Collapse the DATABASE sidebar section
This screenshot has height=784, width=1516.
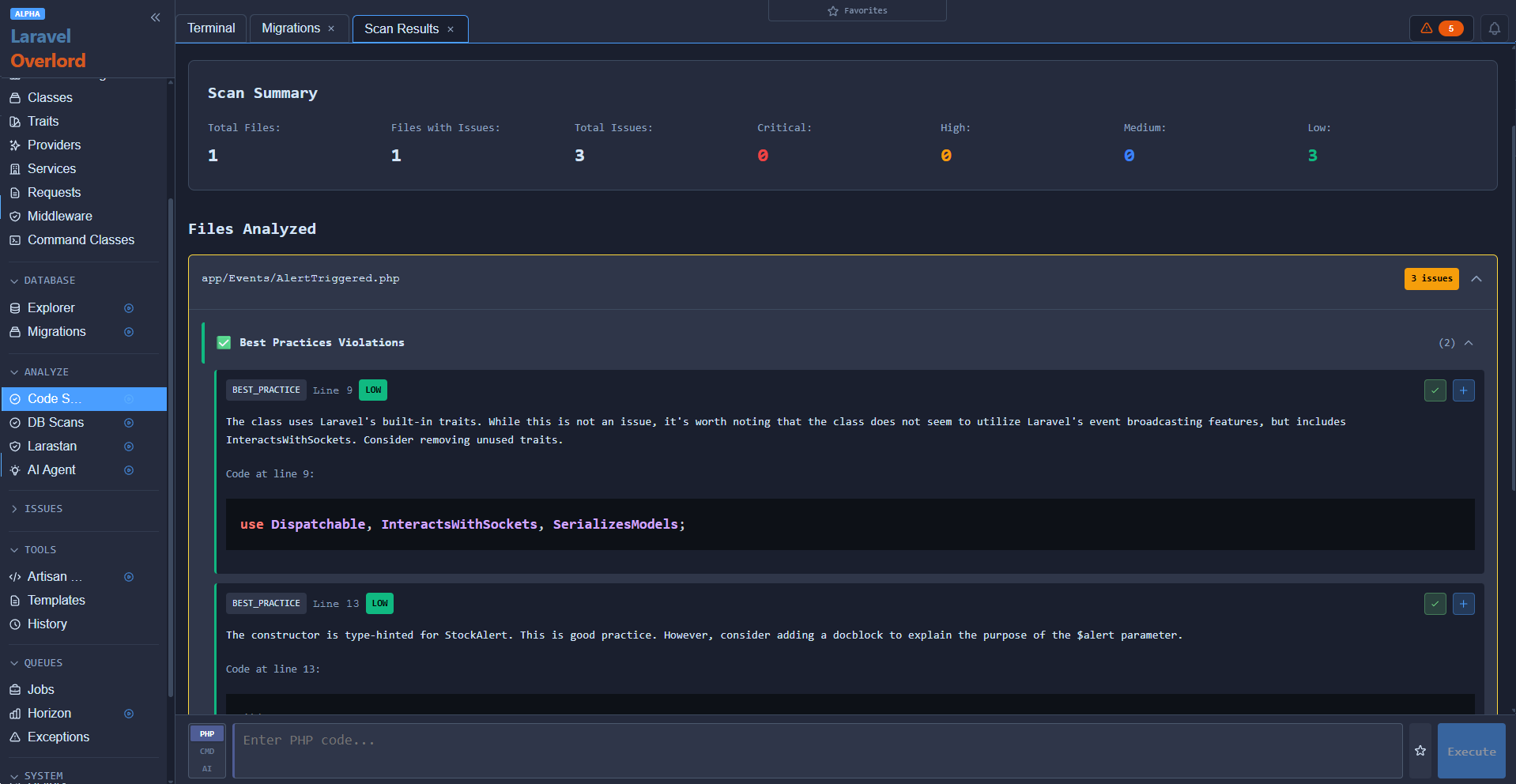click(13, 280)
